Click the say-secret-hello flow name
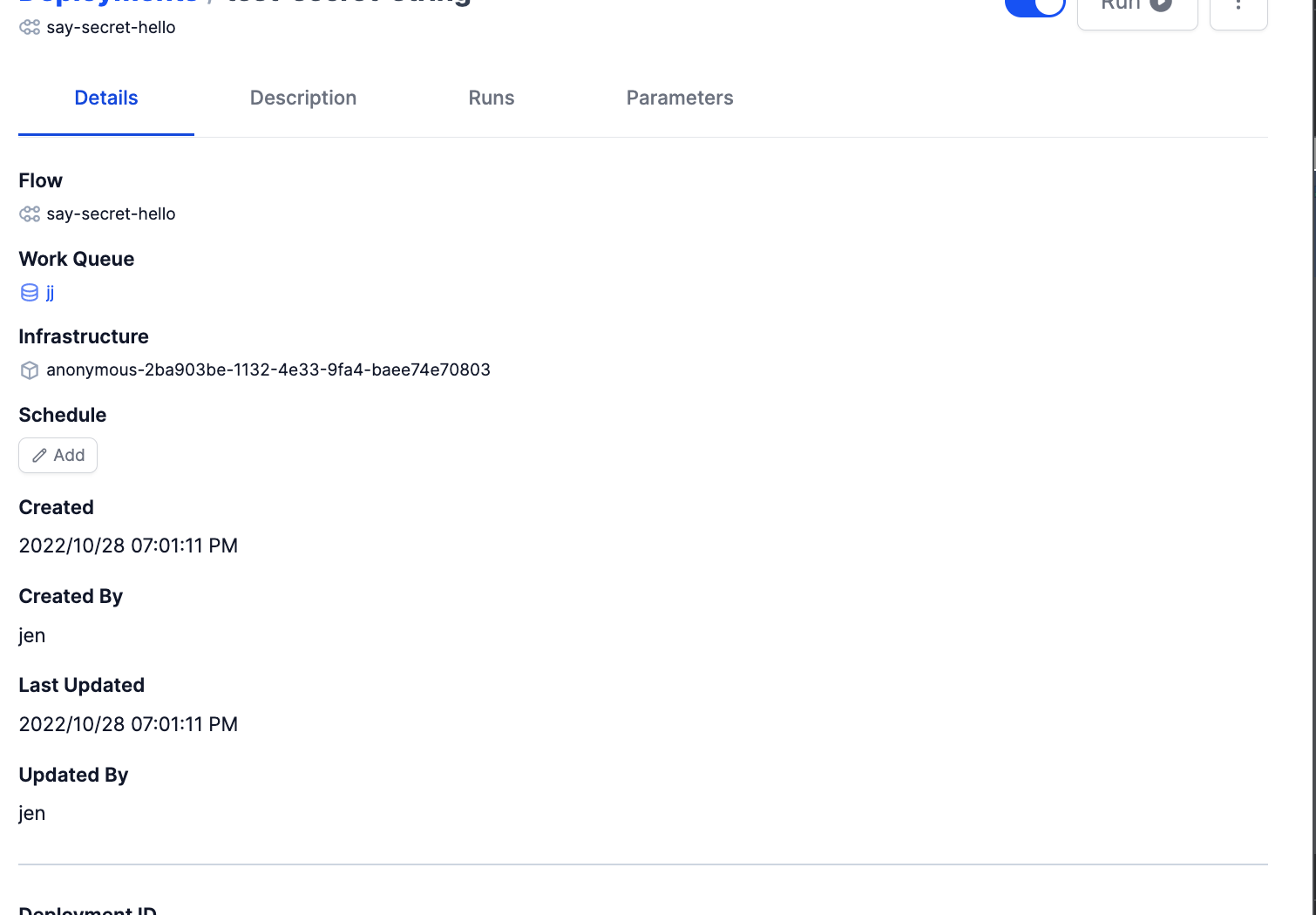The image size is (1316, 915). pos(112,213)
